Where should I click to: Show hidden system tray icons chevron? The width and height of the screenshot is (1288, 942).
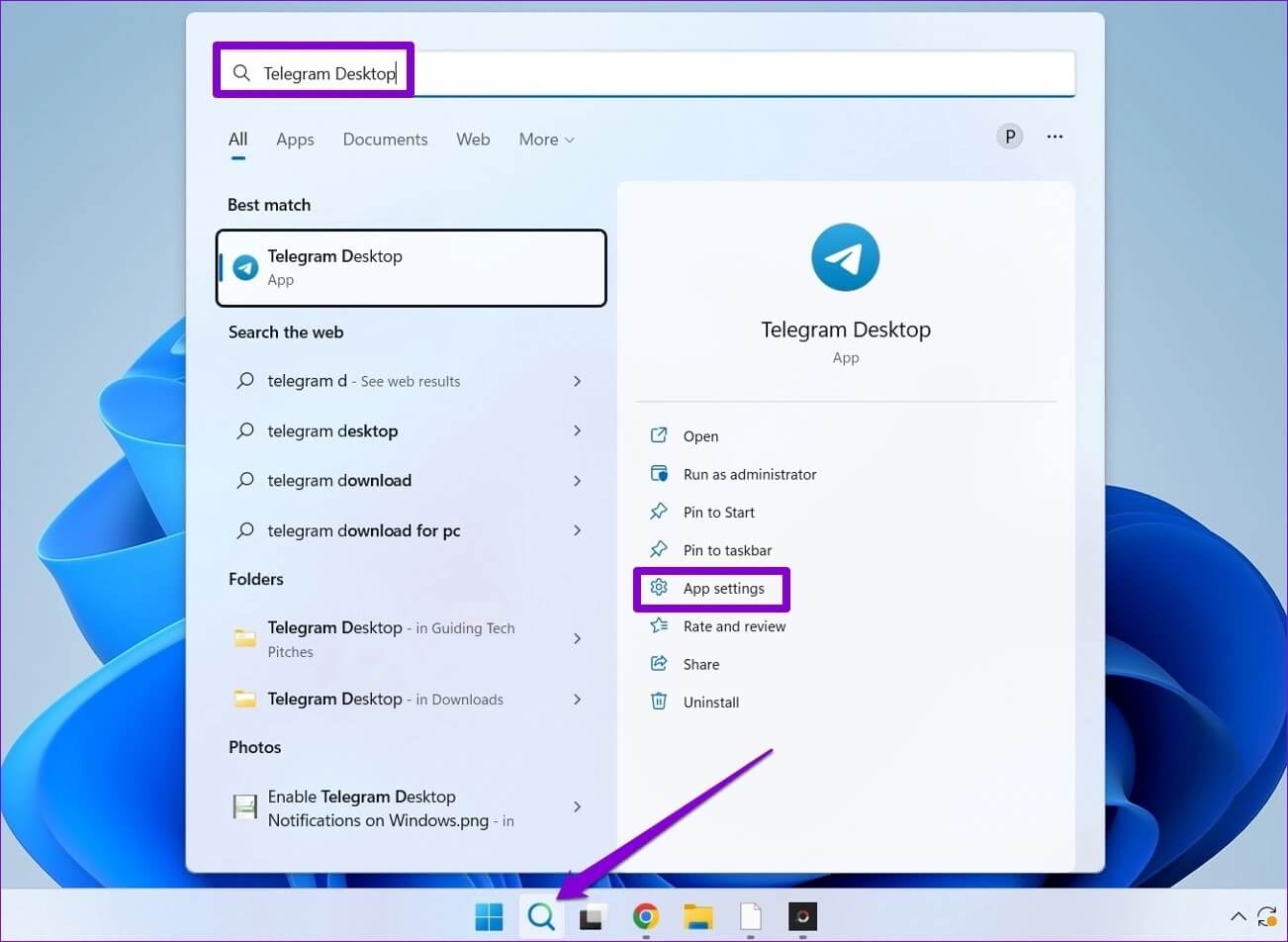click(x=1238, y=917)
